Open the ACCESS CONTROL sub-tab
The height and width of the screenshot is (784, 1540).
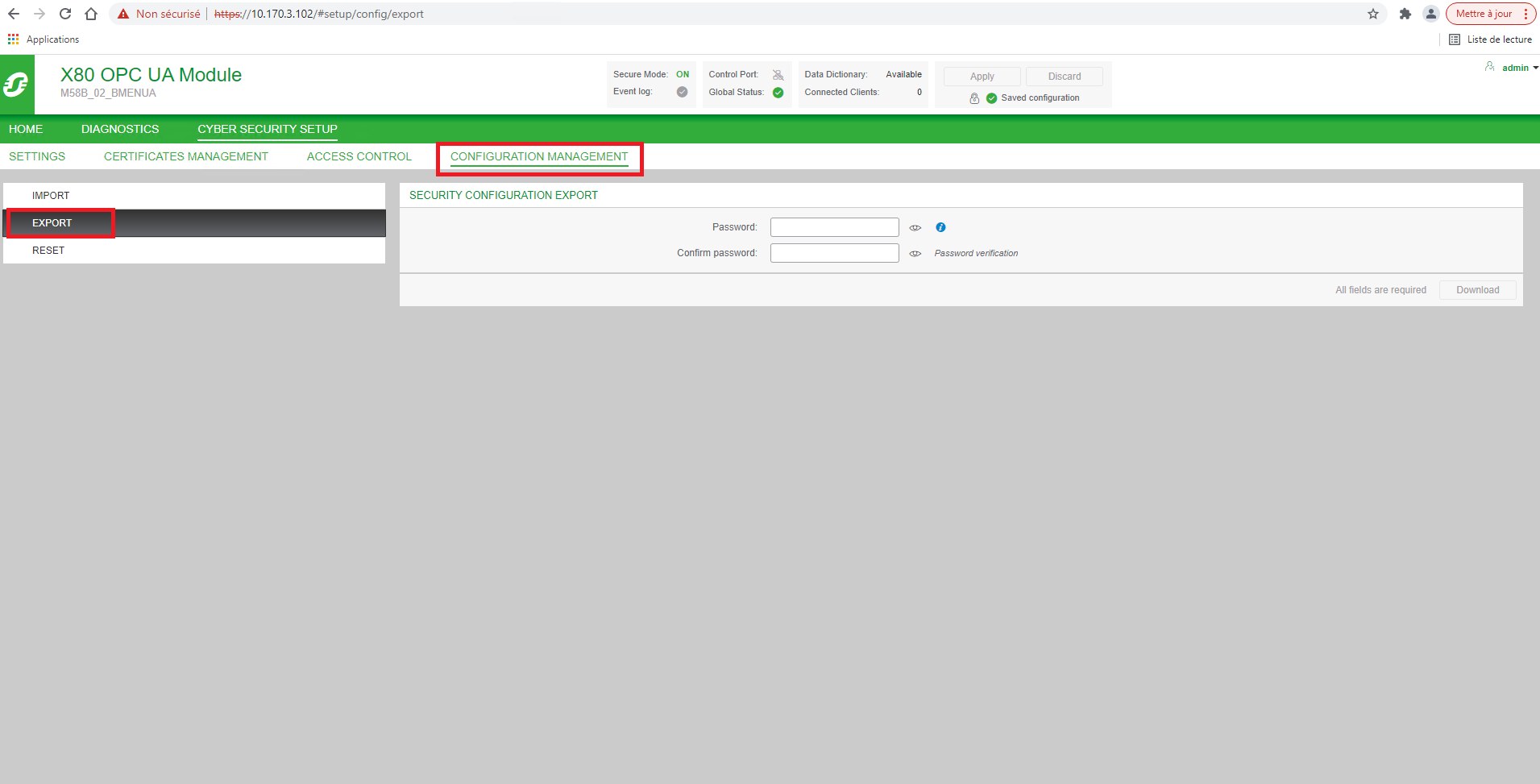(x=359, y=156)
